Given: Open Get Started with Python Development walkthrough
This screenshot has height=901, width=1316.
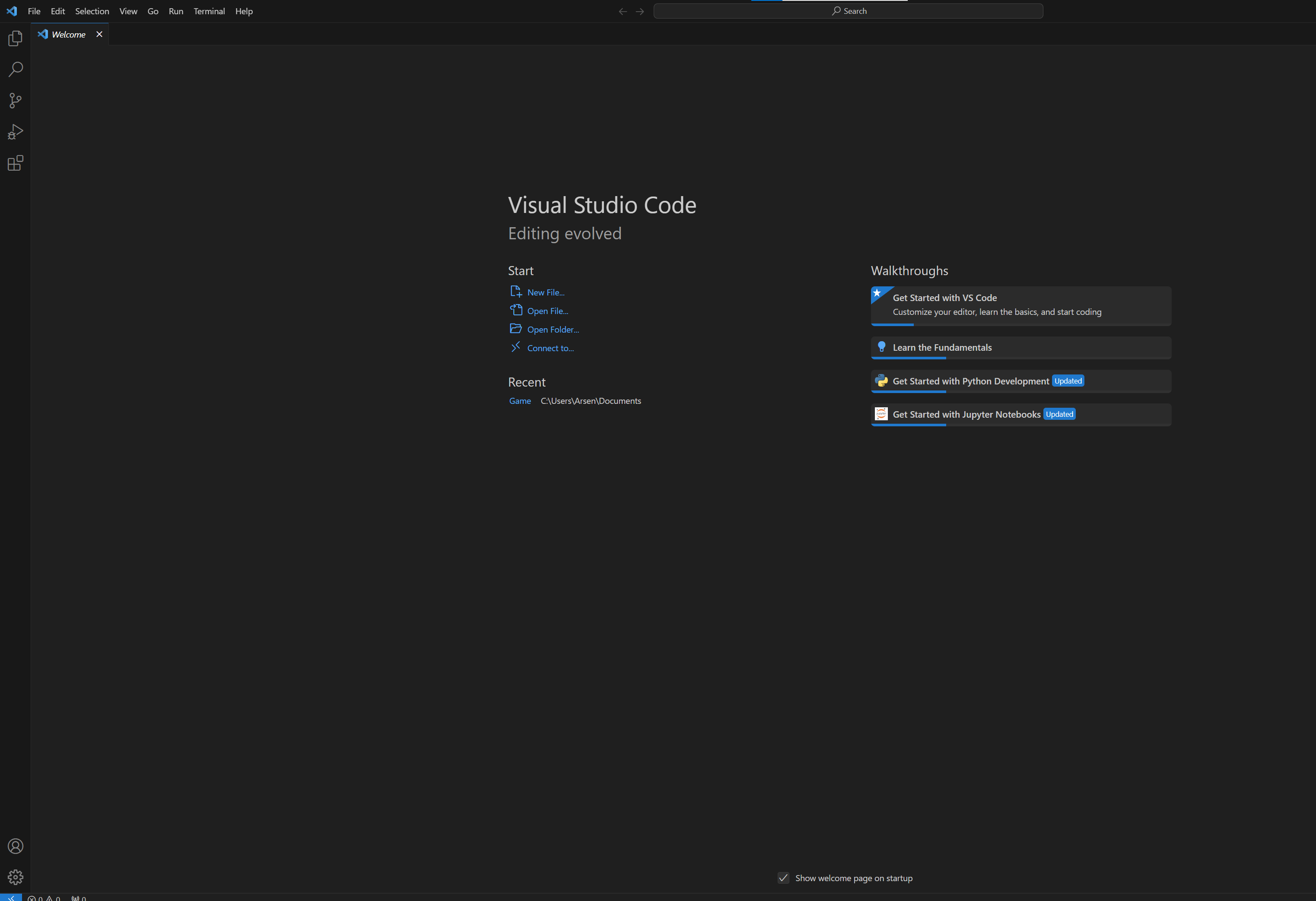Looking at the screenshot, I should click(x=1021, y=381).
